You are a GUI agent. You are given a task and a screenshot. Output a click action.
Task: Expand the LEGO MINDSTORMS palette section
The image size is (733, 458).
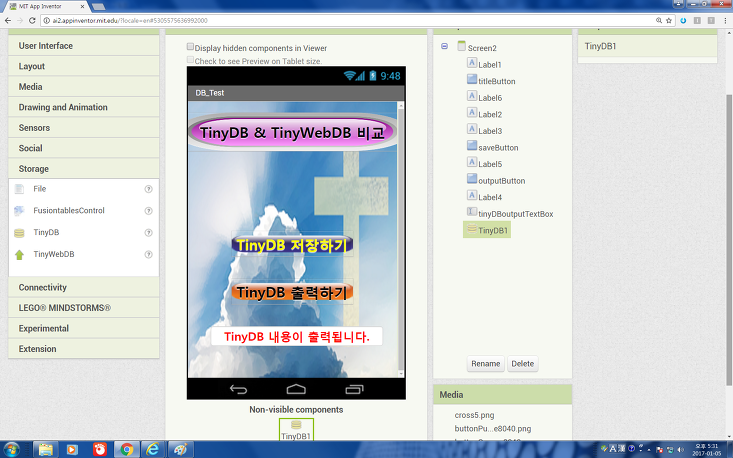tap(84, 308)
